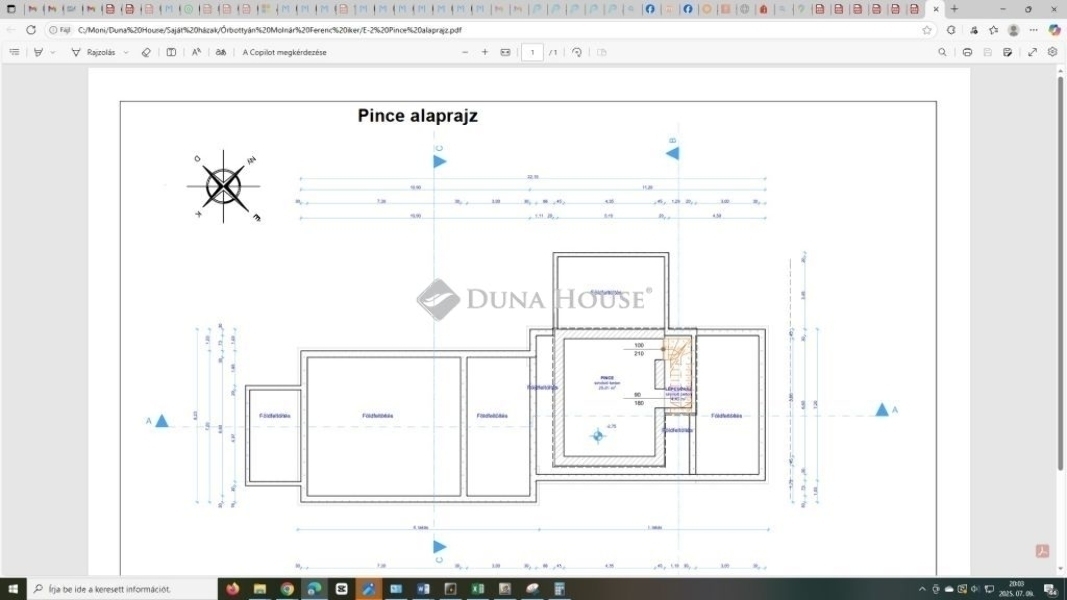Start the read aloud function
1067x600 pixels.
click(x=196, y=52)
